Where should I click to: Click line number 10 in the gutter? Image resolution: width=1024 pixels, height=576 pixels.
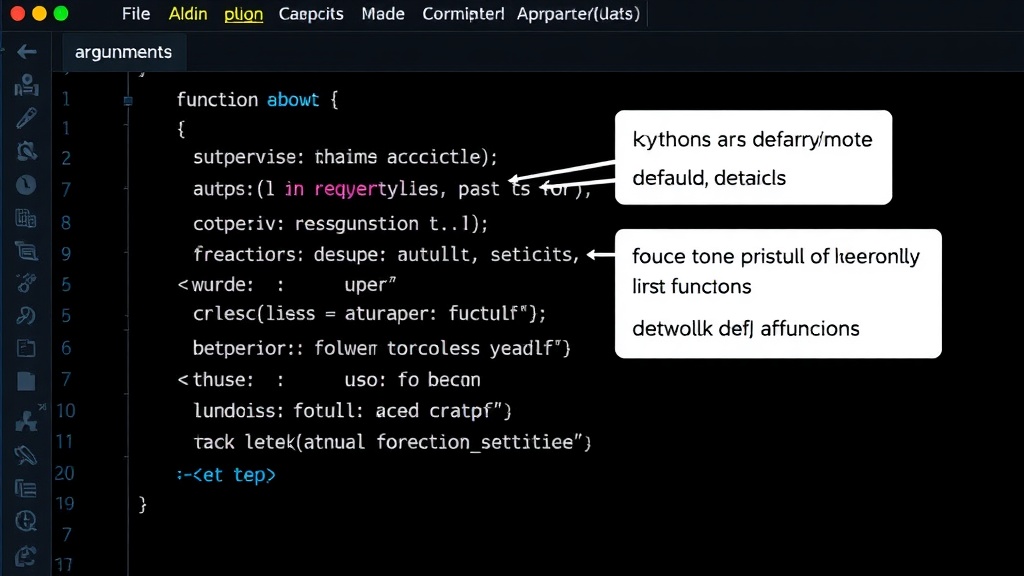pos(65,411)
